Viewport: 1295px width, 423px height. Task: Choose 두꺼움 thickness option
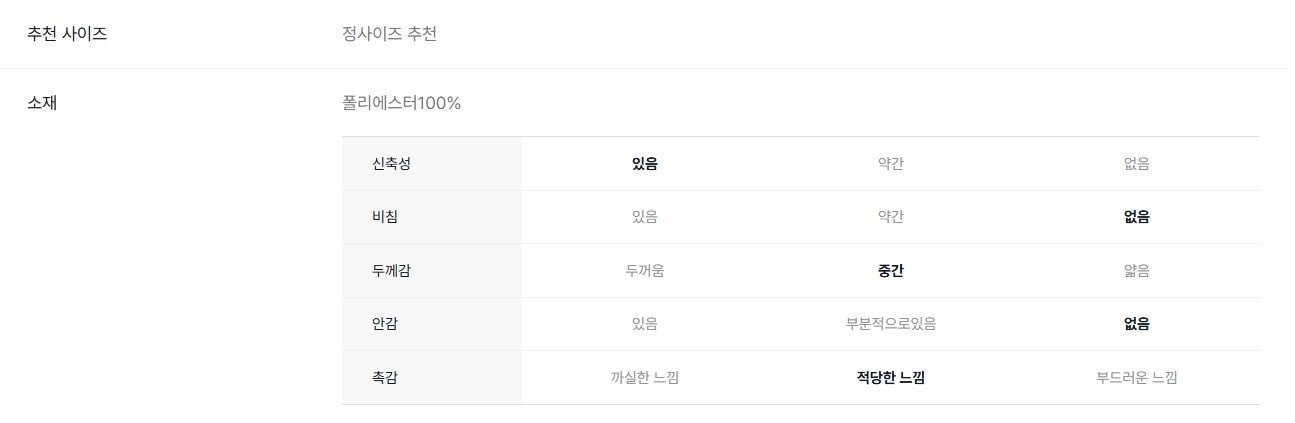point(644,271)
